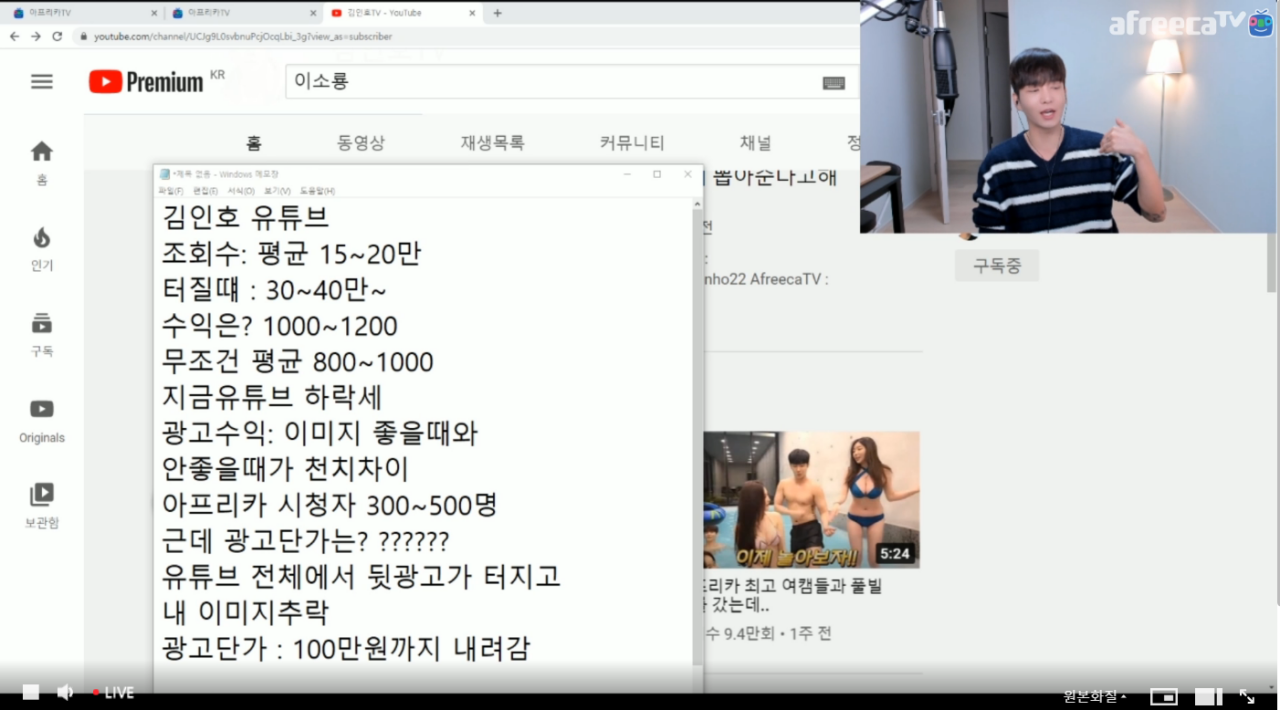
Task: Go to 홈 in the YouTube sidebar
Action: click(42, 163)
